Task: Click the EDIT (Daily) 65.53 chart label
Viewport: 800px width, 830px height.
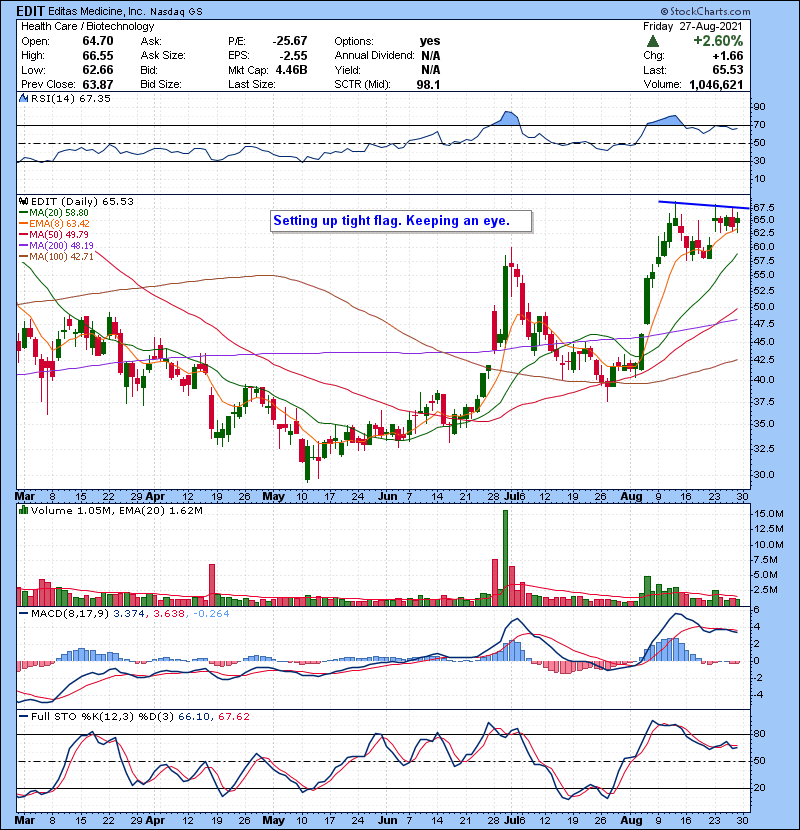Action: (x=82, y=201)
